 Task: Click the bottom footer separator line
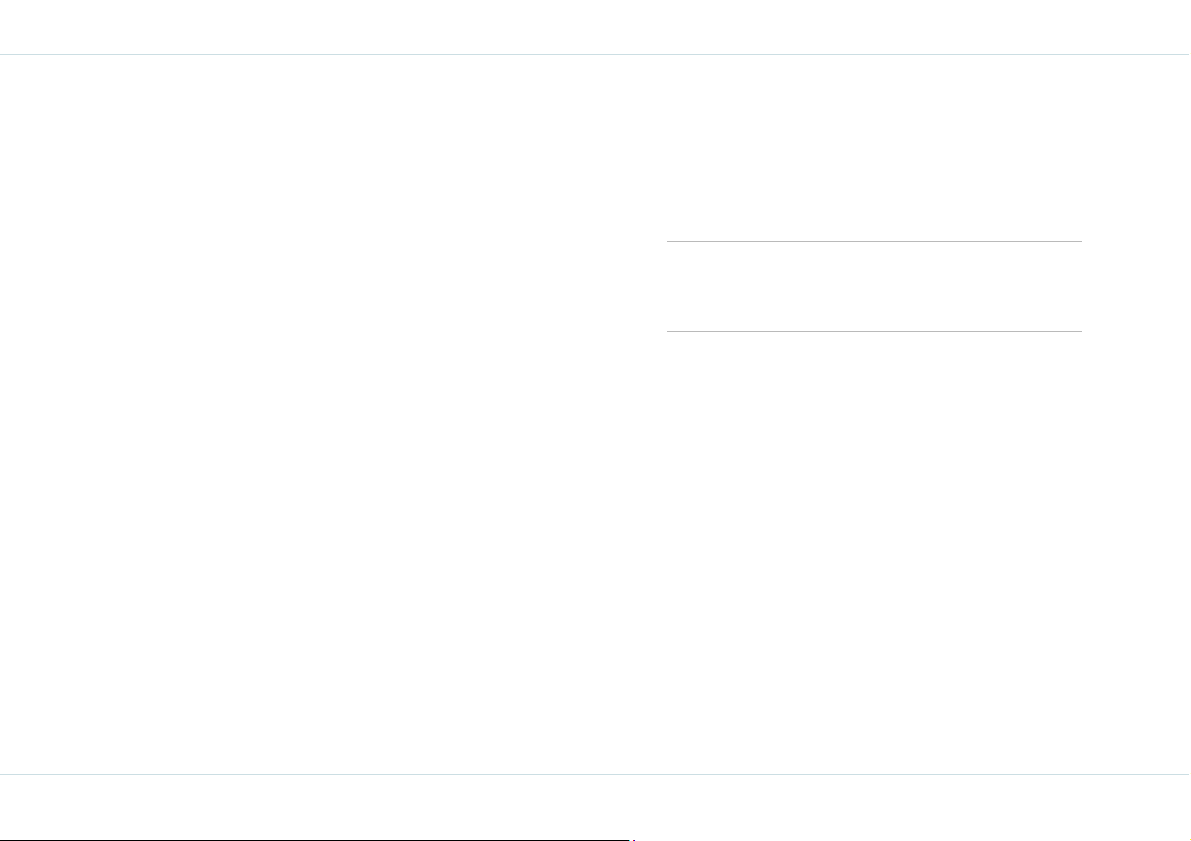click(595, 774)
